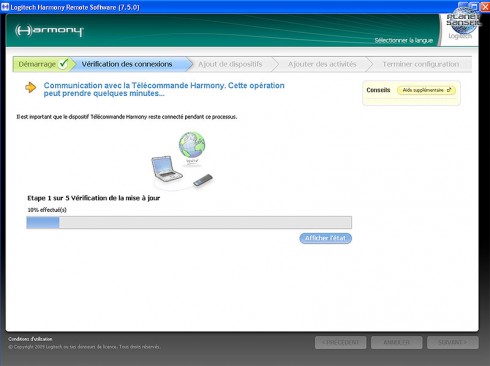Screen dimensions: 490x366
Task: Click the Afficher l'état button
Action: pos(325,238)
